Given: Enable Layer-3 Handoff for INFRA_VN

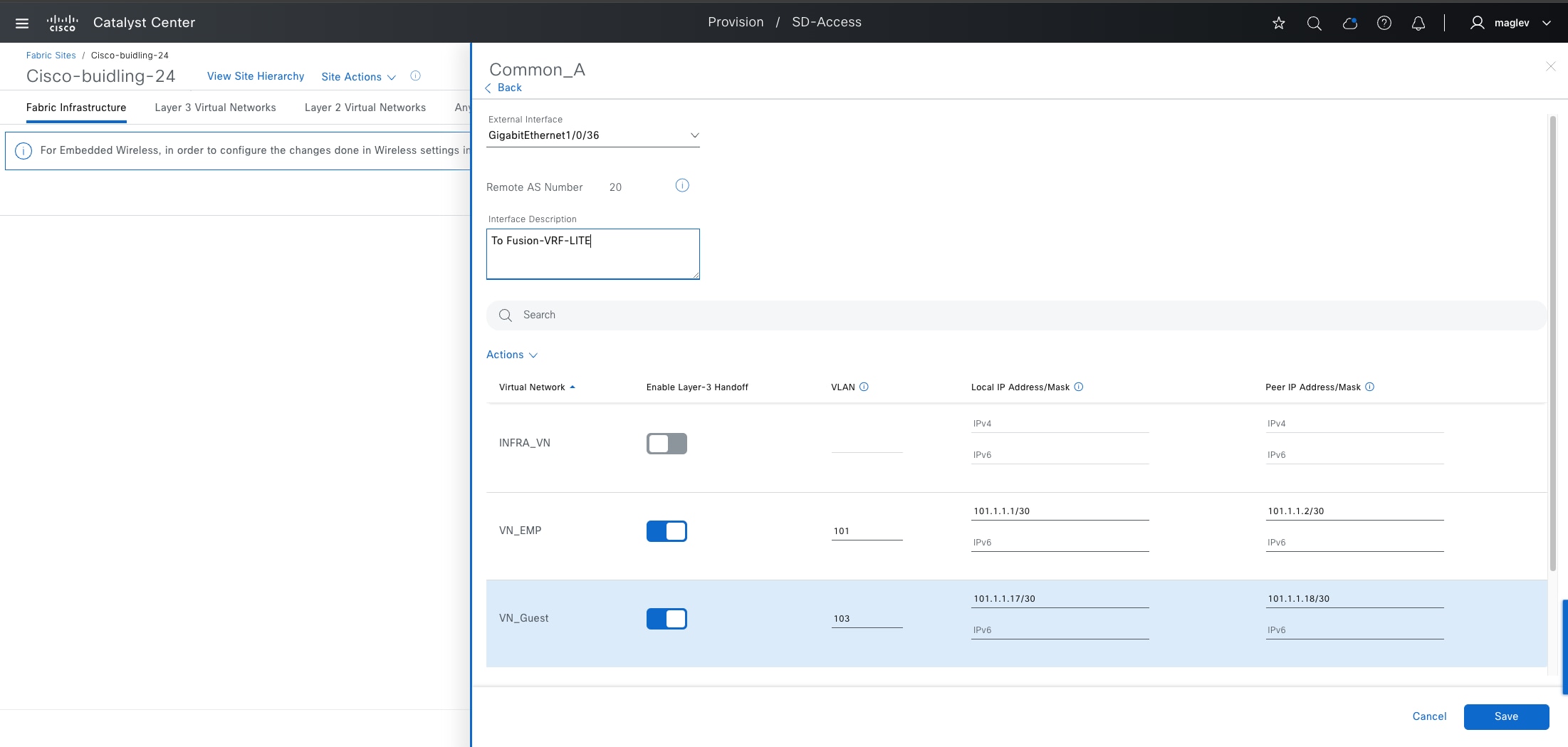Looking at the screenshot, I should click(667, 444).
